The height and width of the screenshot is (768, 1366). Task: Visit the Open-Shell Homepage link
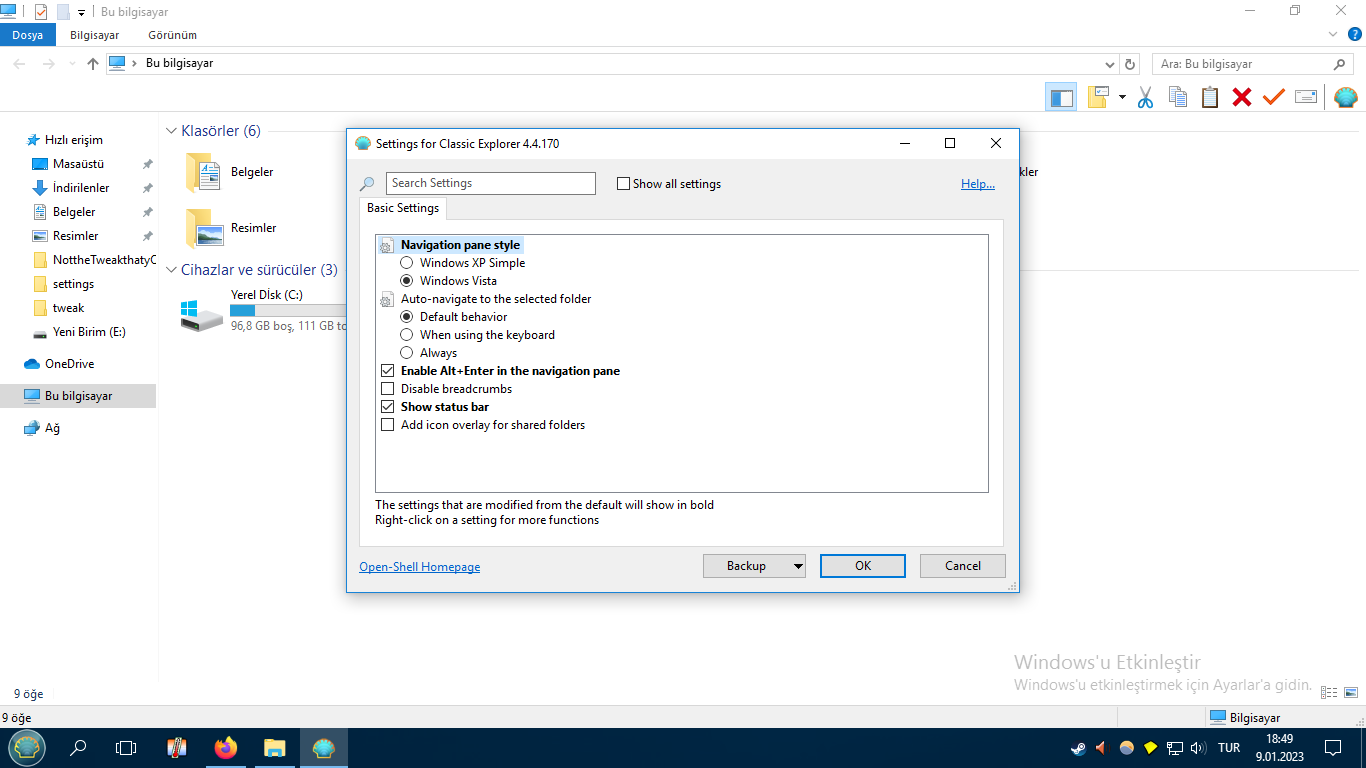420,567
